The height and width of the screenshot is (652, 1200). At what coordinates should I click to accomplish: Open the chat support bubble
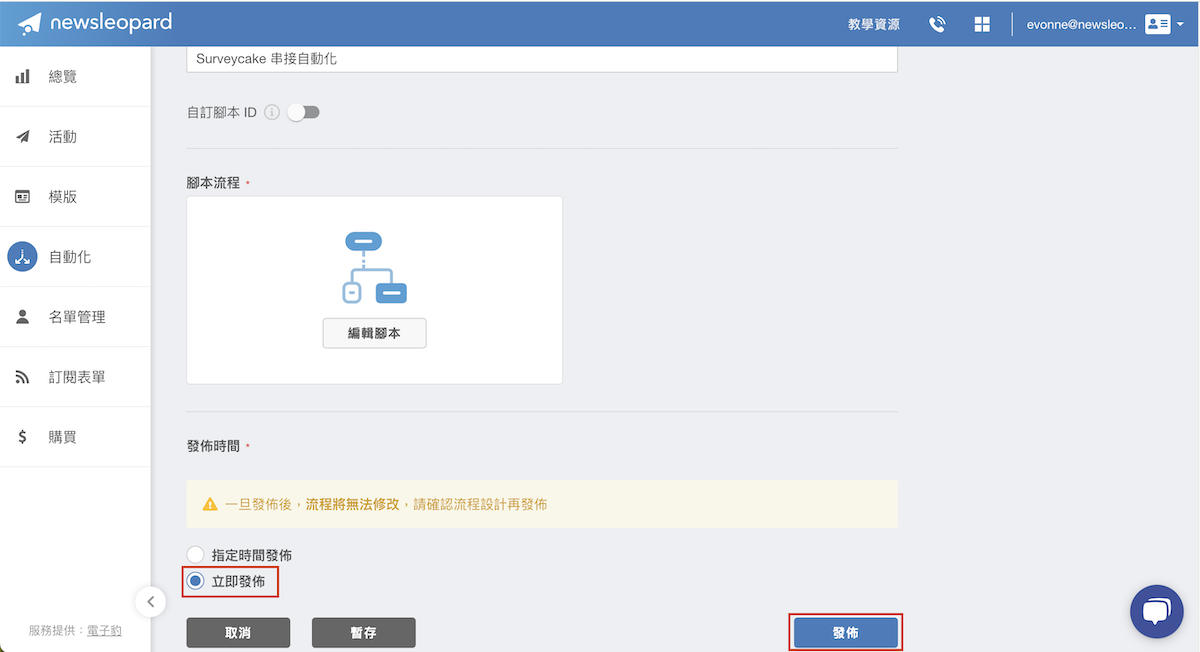1157,611
